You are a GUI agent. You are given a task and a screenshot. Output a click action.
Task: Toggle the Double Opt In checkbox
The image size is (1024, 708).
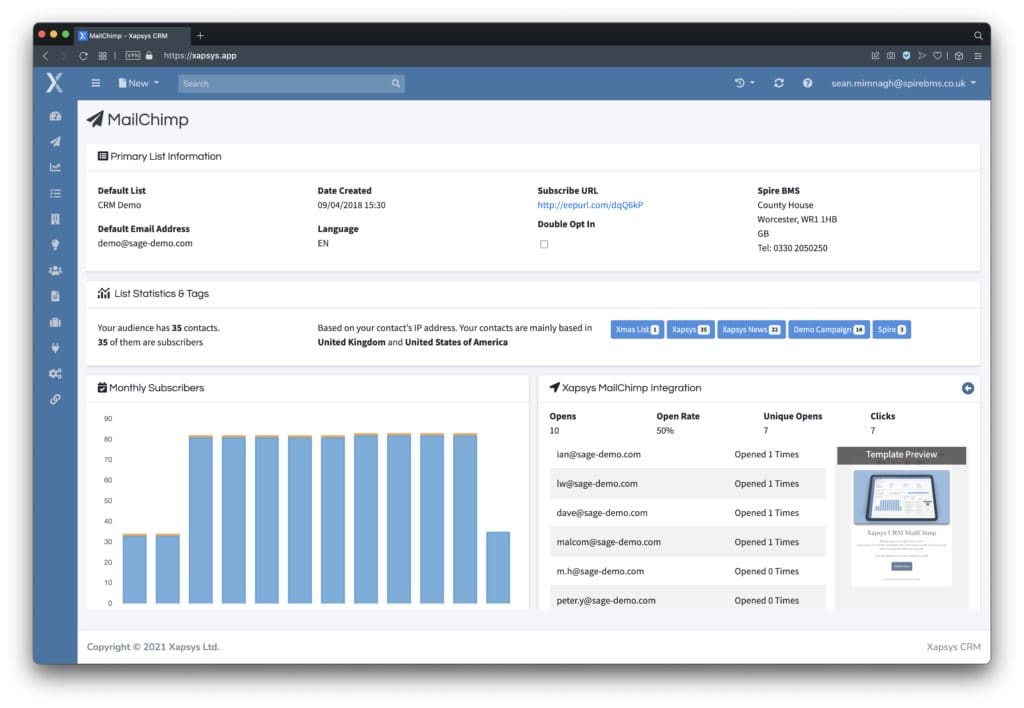pyautogui.click(x=544, y=244)
